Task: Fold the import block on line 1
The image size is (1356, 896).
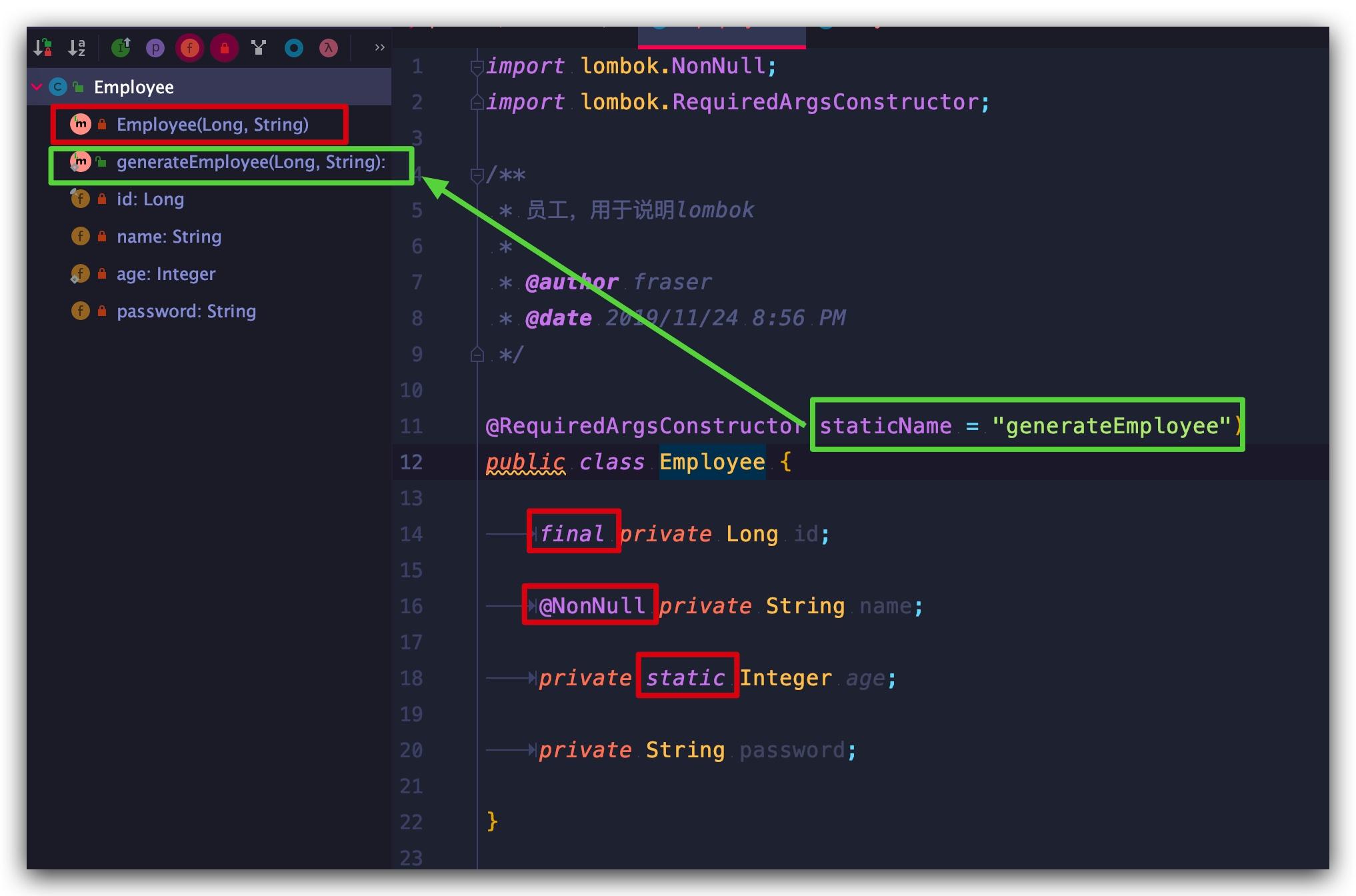Action: click(x=476, y=67)
